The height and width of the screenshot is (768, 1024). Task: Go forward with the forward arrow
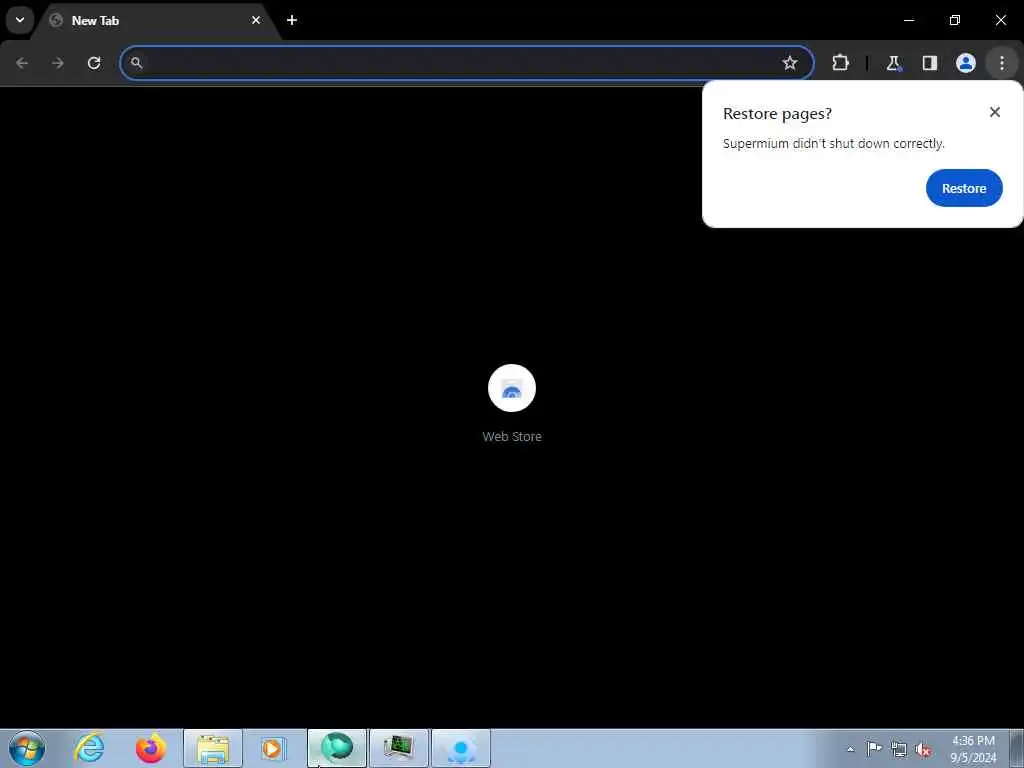58,63
